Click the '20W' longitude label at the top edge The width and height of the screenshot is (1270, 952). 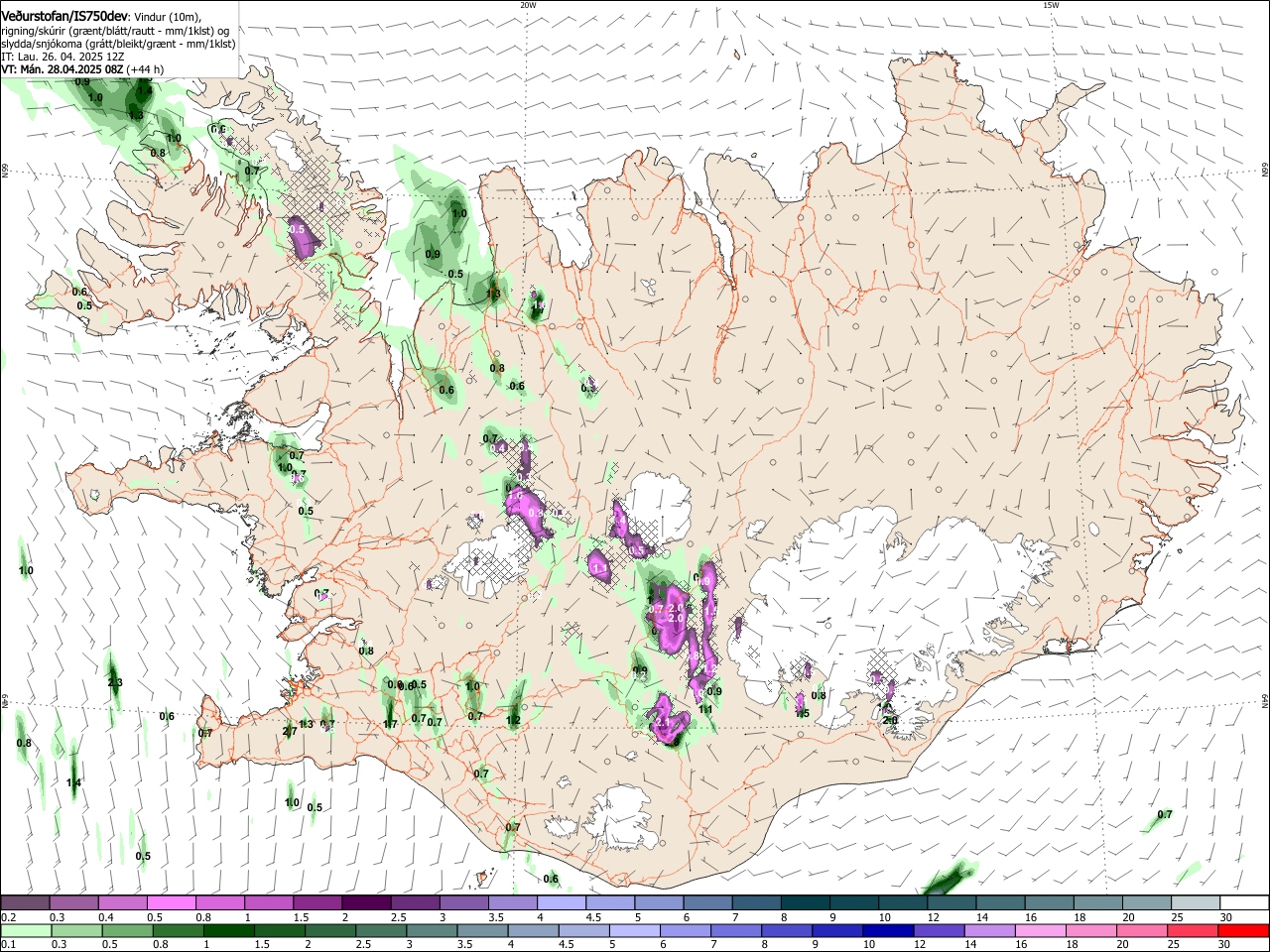tap(528, 5)
